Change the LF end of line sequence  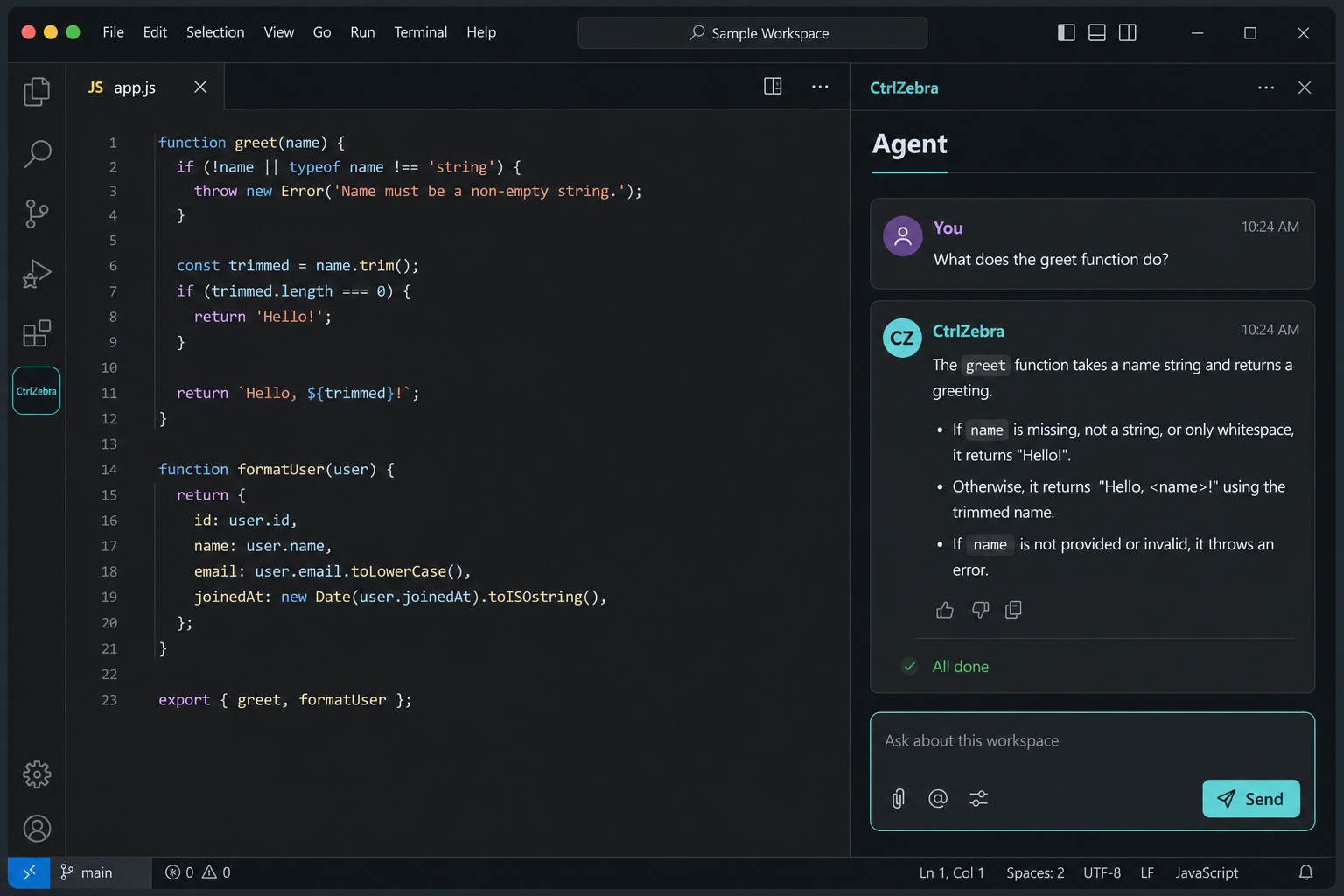[x=1147, y=872]
